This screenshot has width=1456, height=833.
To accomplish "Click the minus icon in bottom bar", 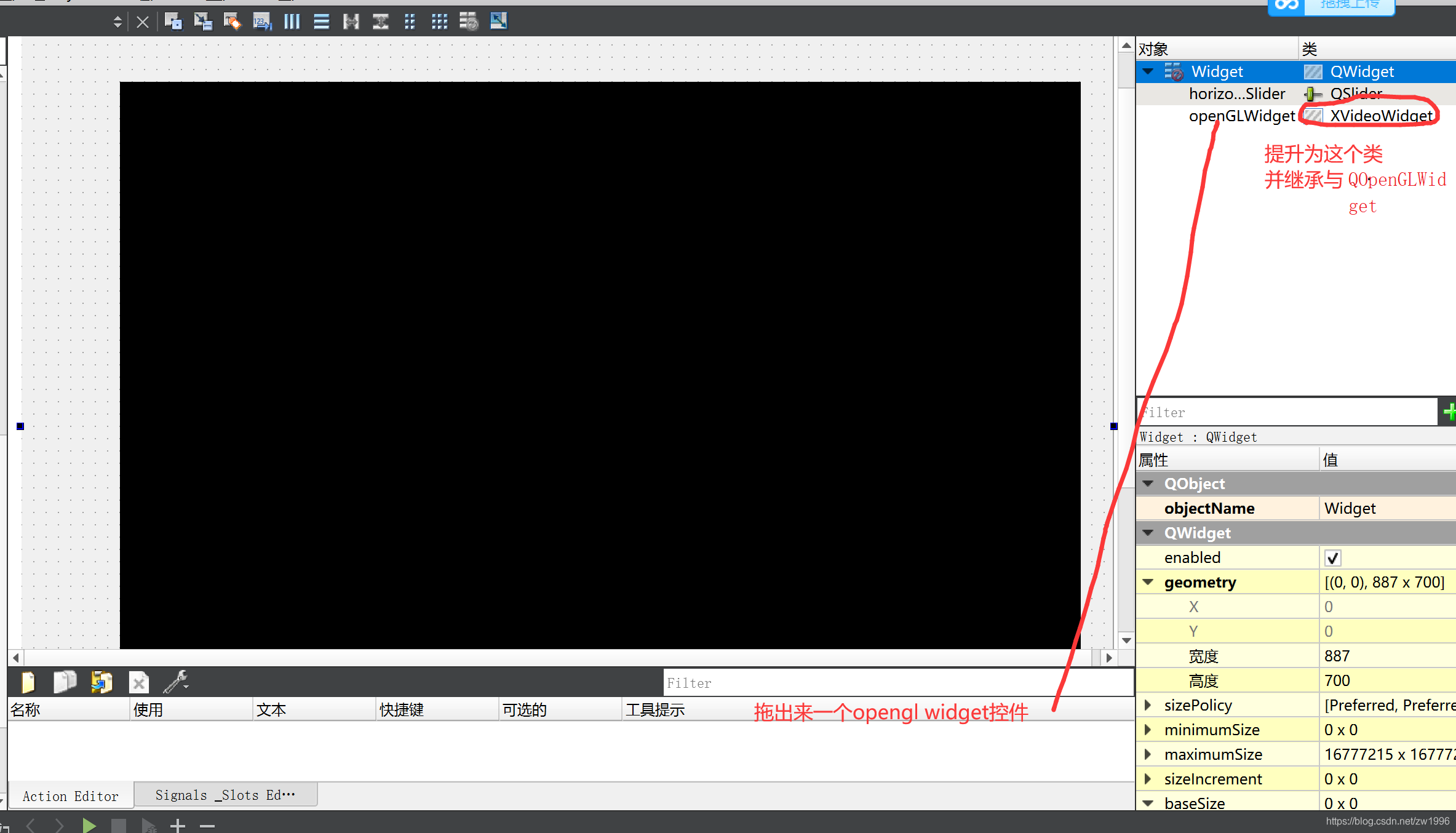I will coord(207,826).
